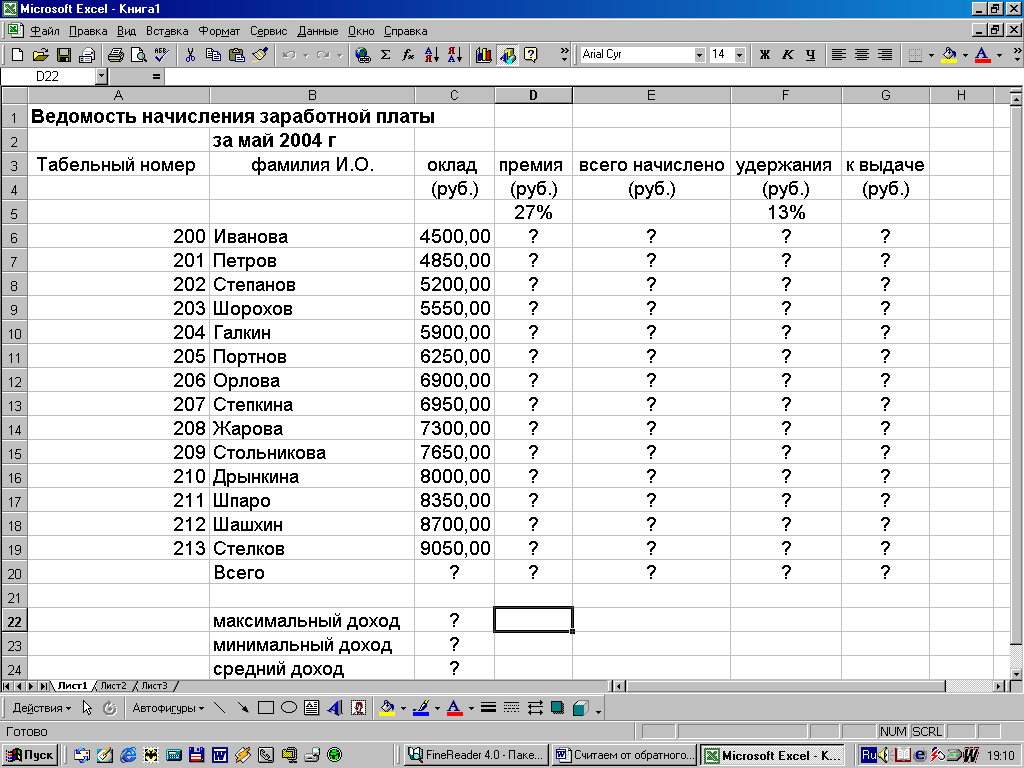Viewport: 1024px width, 768px height.
Task: Open the Формат menu
Action: click(219, 31)
